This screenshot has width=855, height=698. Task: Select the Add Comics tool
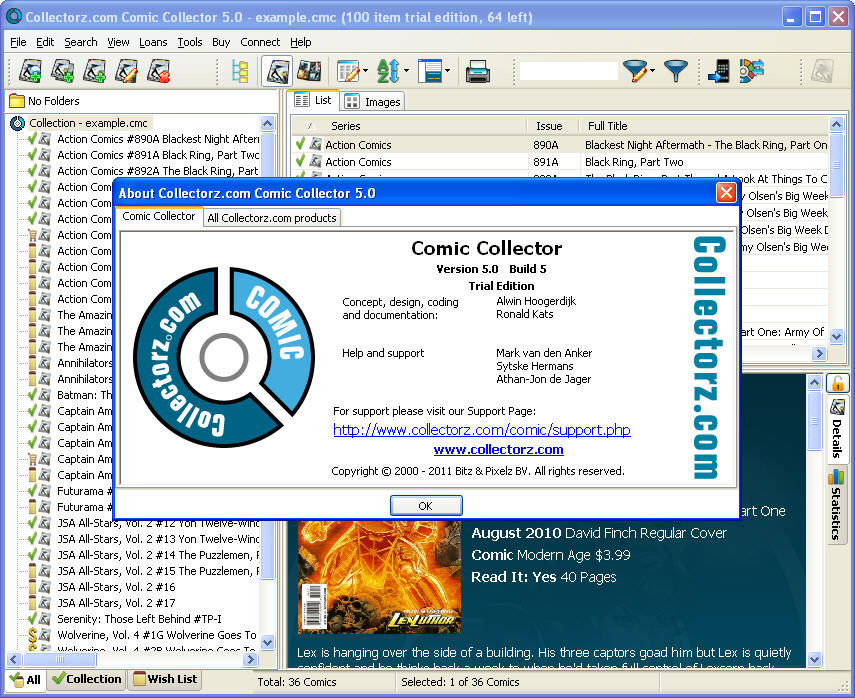click(29, 72)
